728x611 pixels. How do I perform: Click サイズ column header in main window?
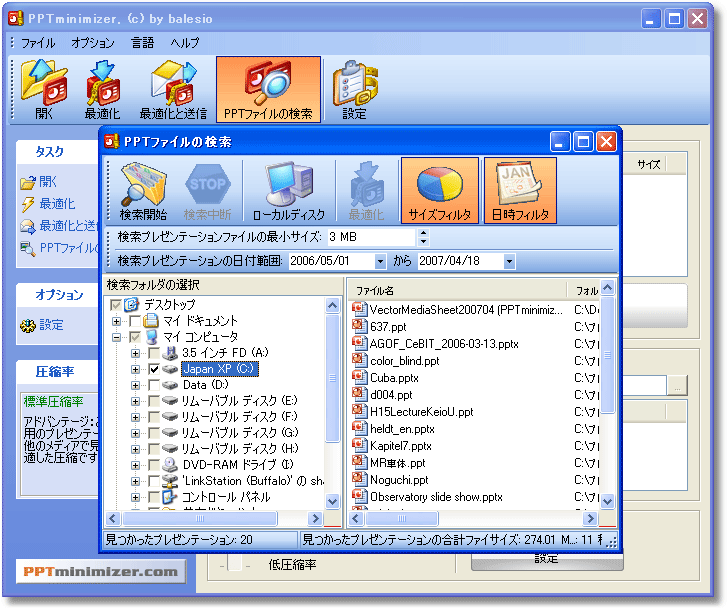pos(648,164)
